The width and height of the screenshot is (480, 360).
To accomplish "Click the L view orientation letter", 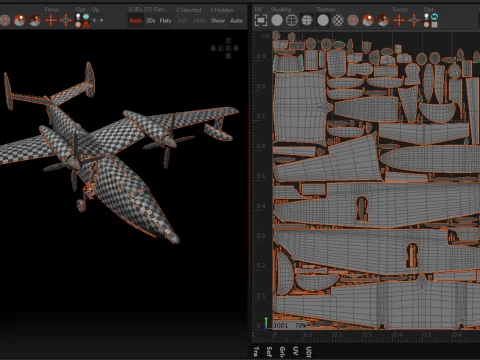I will [221, 48].
